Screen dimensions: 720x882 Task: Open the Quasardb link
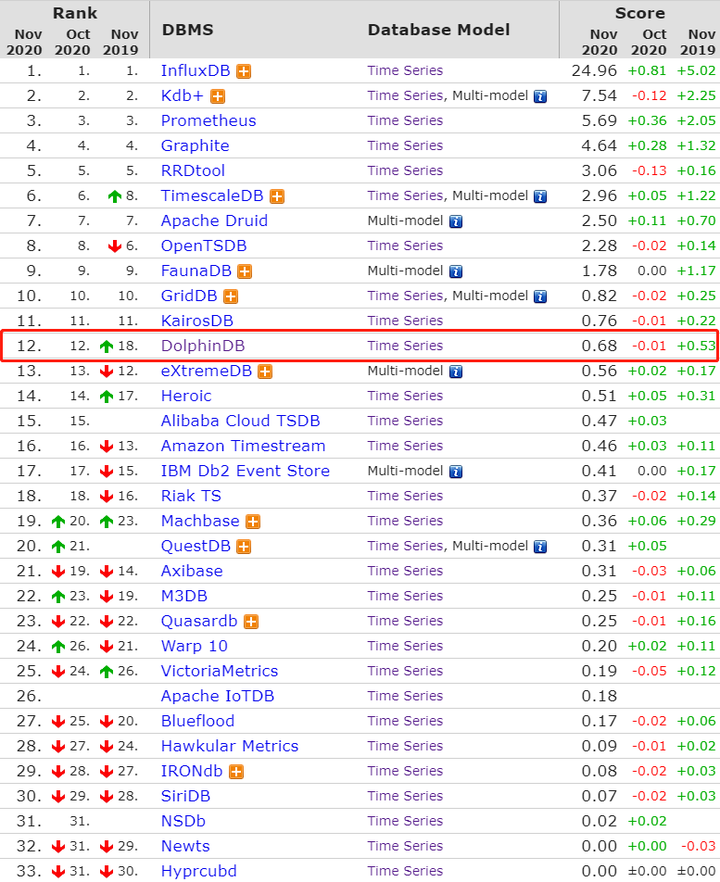[x=199, y=621]
